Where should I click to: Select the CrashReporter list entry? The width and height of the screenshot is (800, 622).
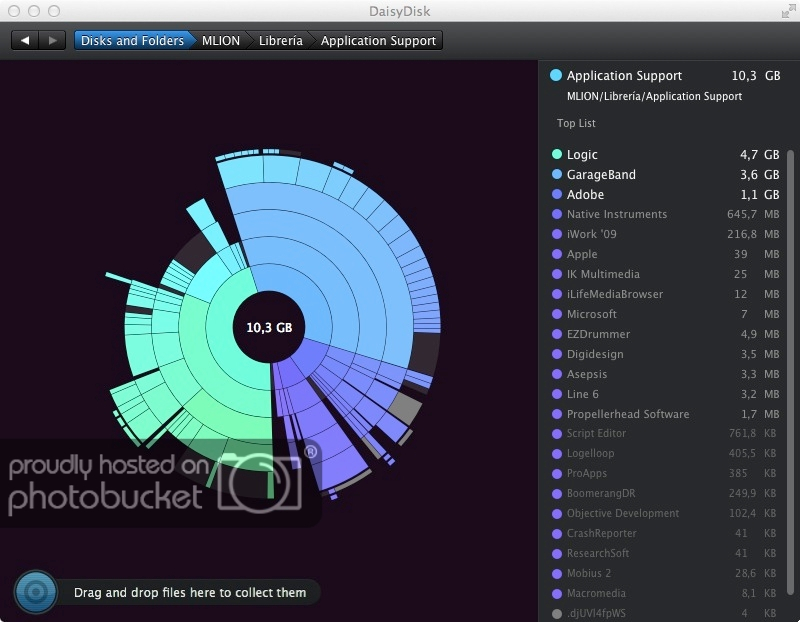[x=601, y=533]
